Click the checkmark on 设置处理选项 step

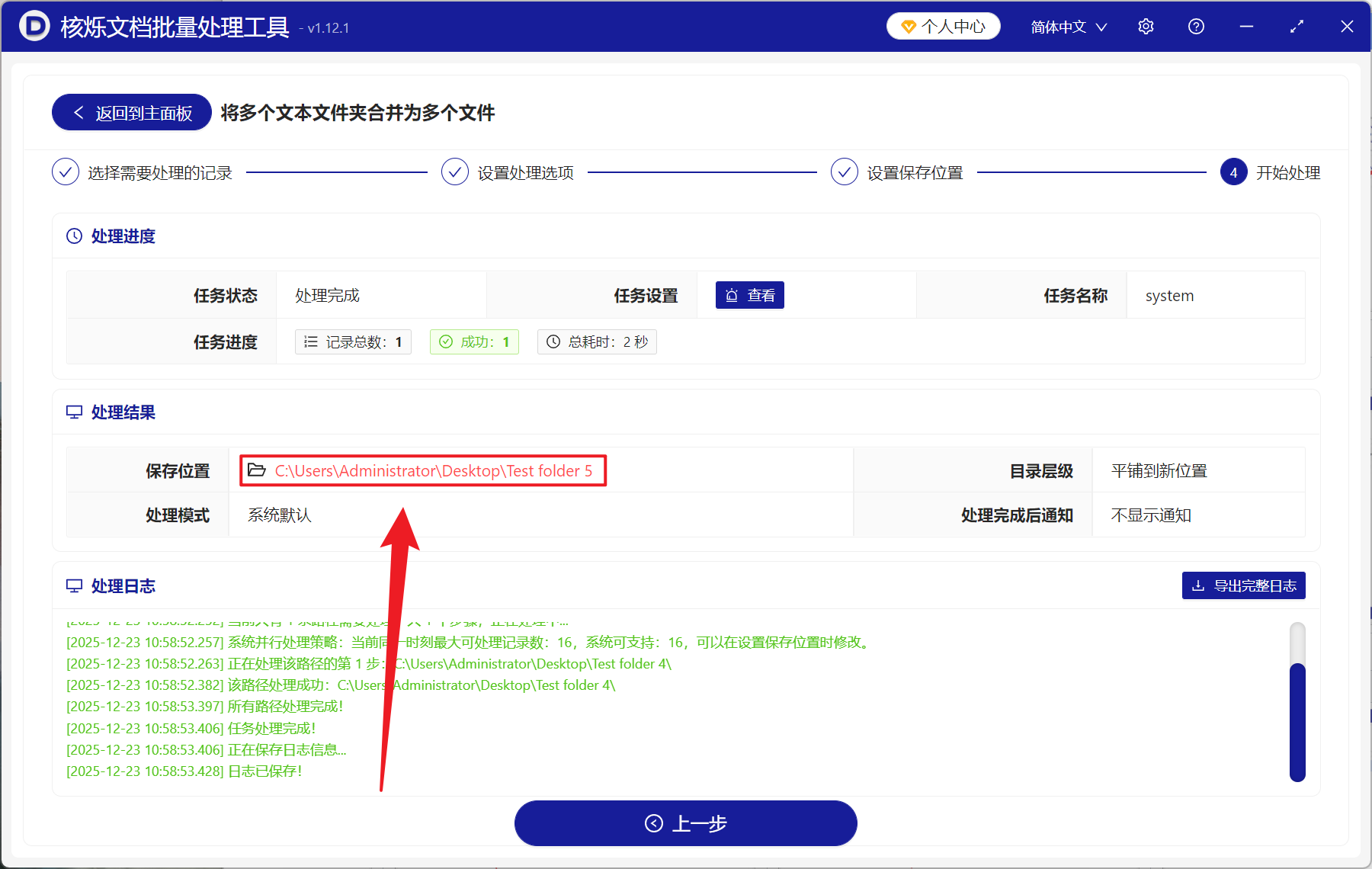[455, 172]
